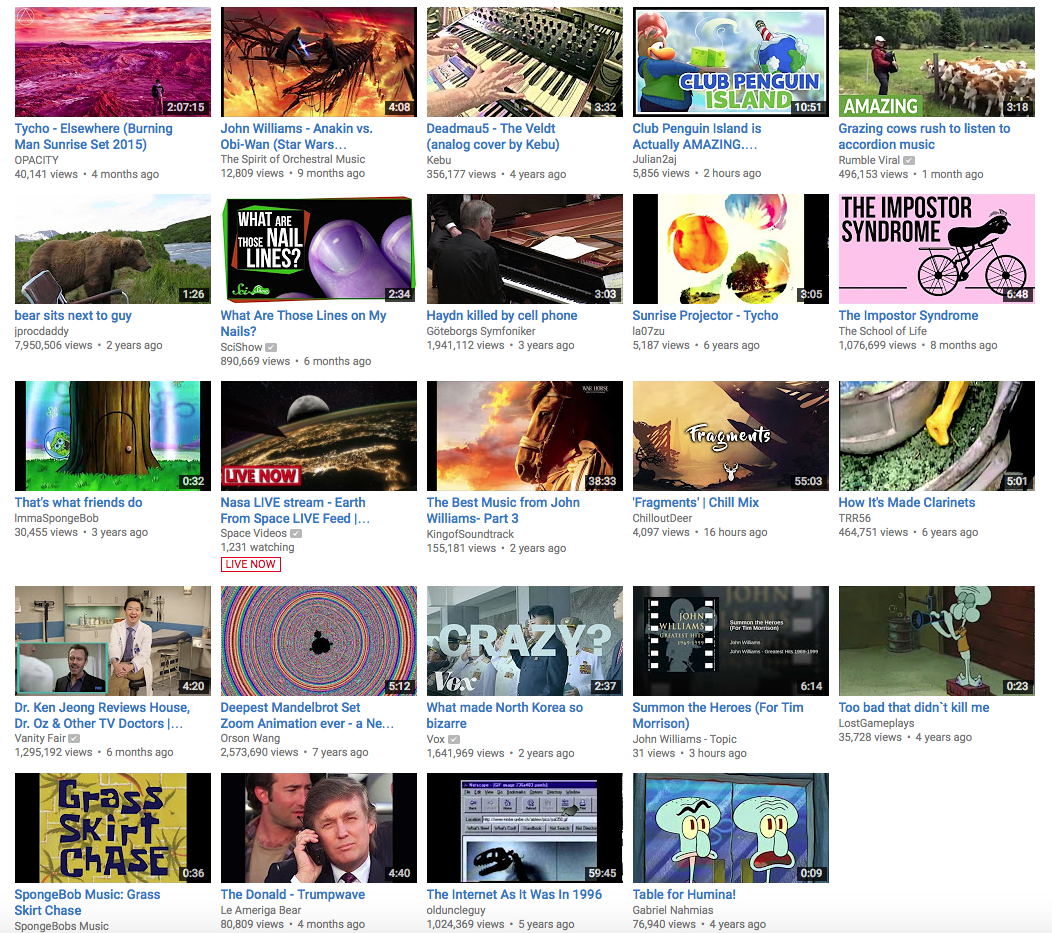Click verified badge next to Vox
This screenshot has height=933, width=1052.
tap(454, 739)
